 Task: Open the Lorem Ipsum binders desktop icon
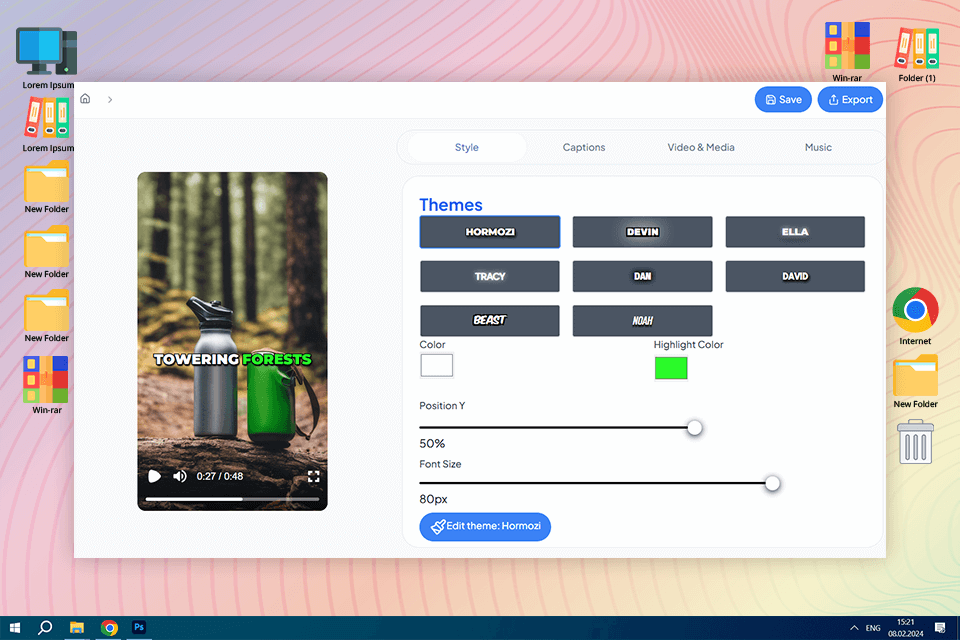47,126
